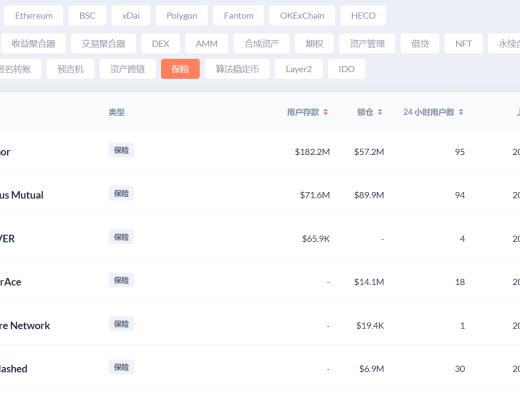520x400 pixels.
Task: Sort by 用户存款 column arrows
Action: tap(326, 112)
